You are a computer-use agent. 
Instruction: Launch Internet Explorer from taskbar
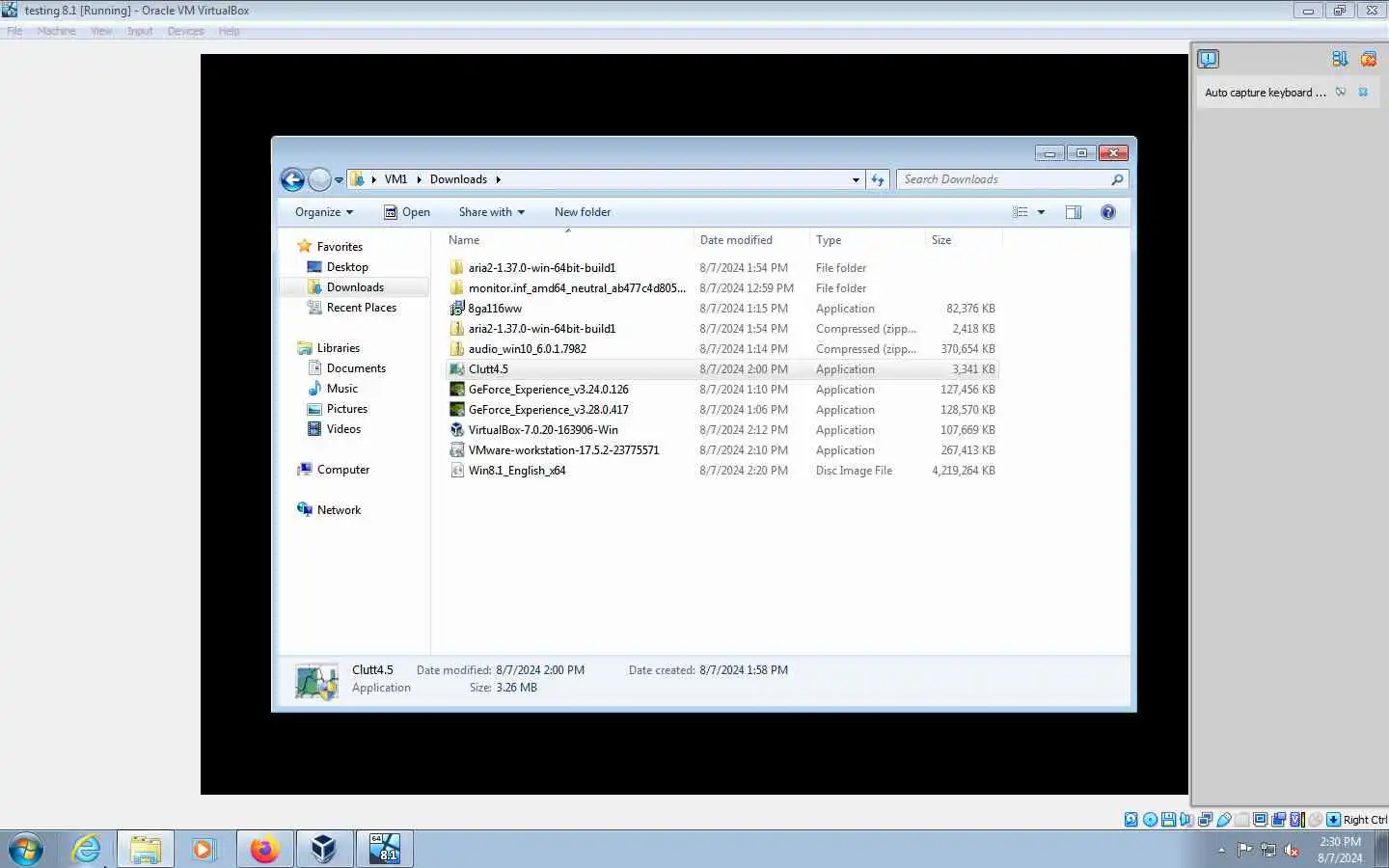[87, 849]
